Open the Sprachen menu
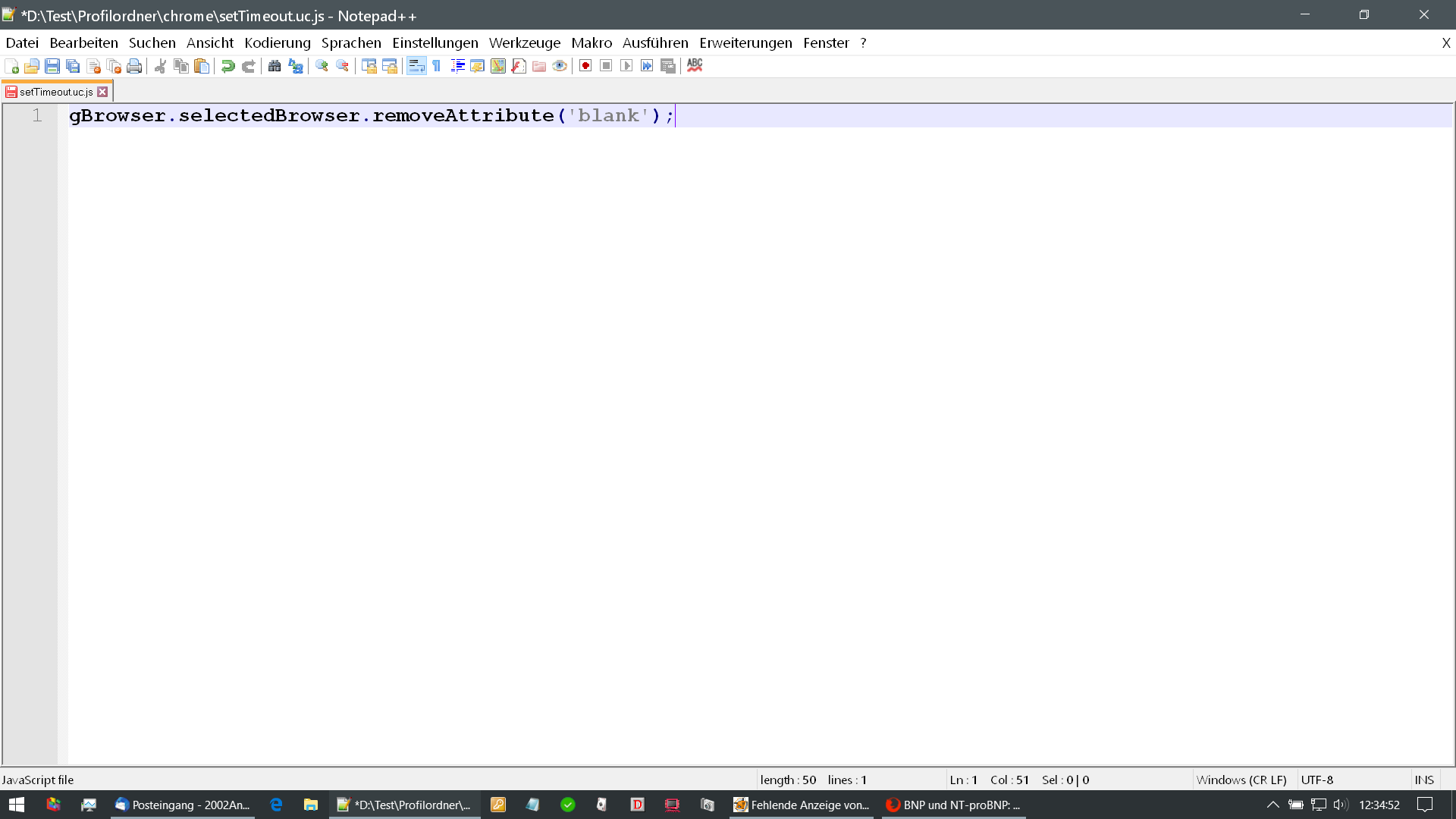1456x819 pixels. (351, 43)
